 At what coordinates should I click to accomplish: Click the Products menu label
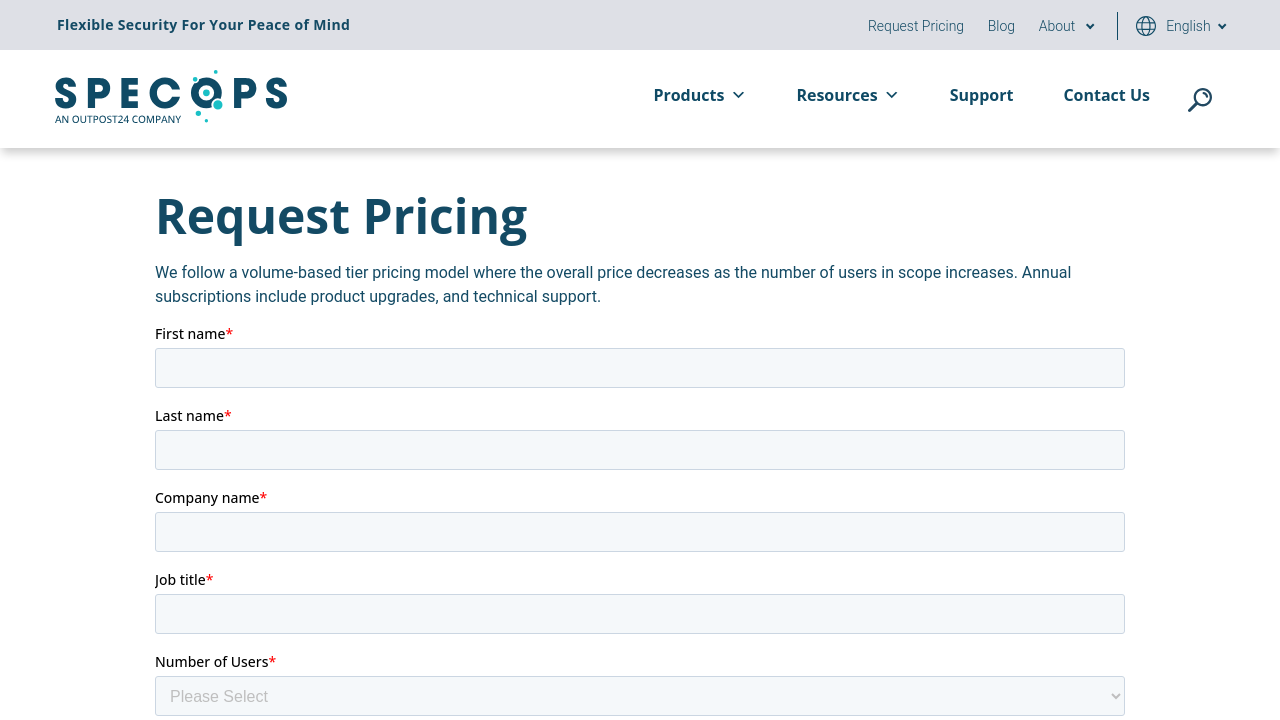pyautogui.click(x=688, y=95)
